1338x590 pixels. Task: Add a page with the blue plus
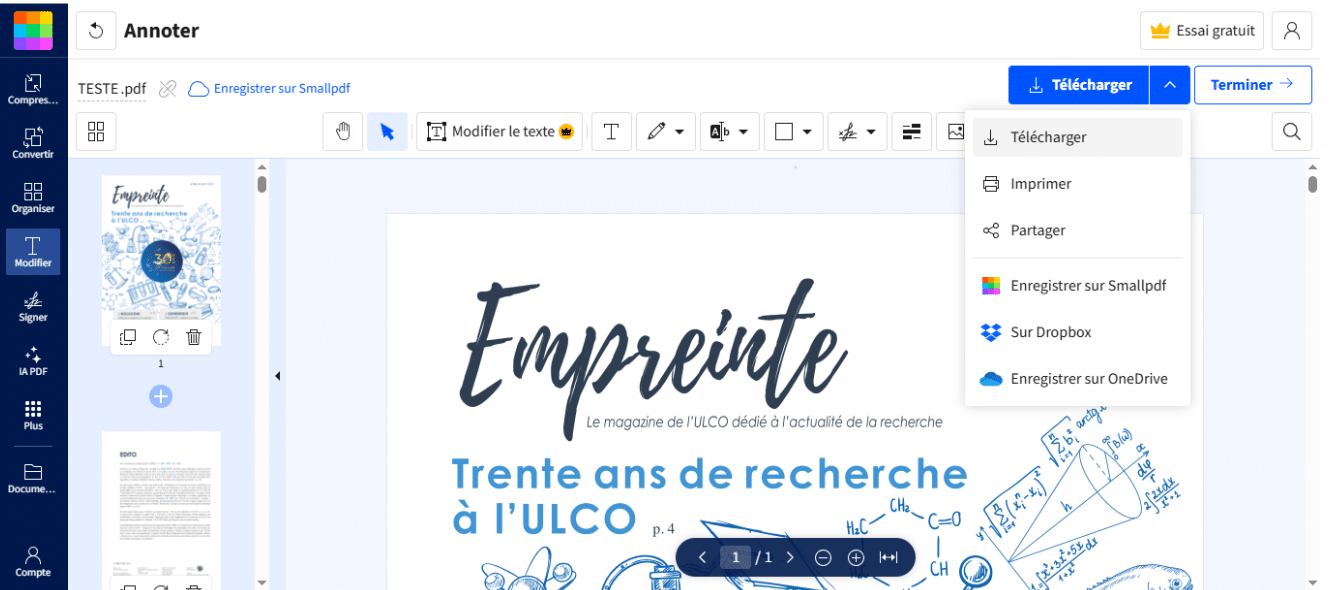pos(161,397)
